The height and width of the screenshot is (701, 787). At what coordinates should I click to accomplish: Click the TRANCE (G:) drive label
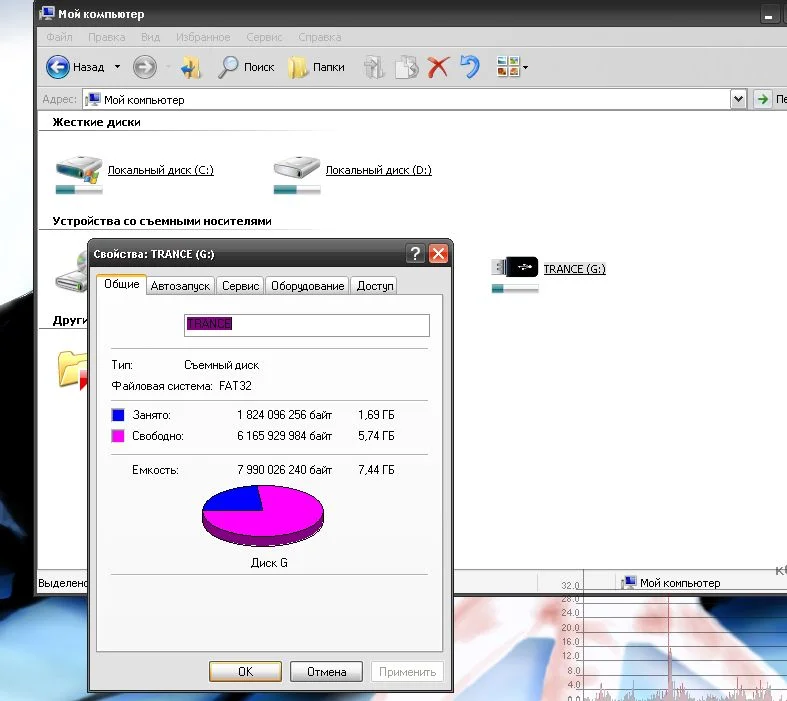(x=575, y=269)
